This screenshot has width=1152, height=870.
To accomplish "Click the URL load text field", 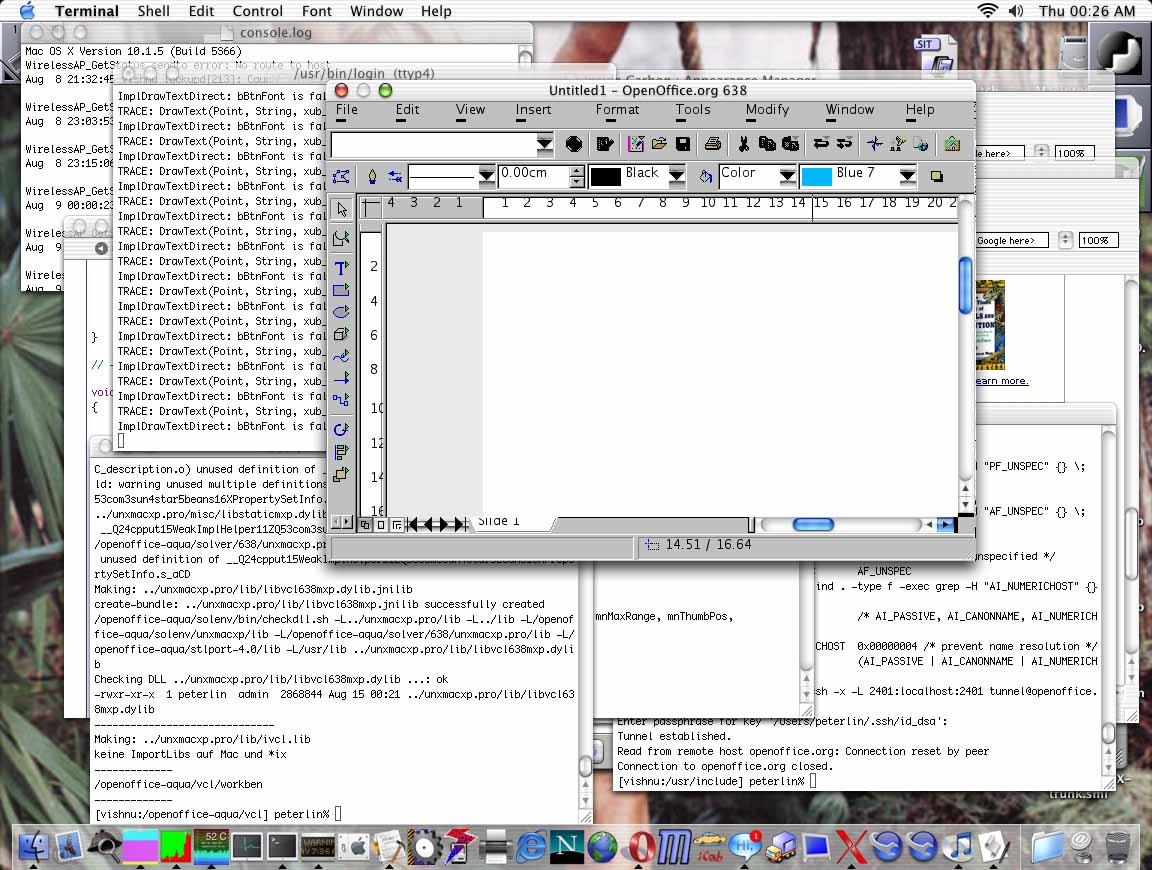I will coord(434,144).
